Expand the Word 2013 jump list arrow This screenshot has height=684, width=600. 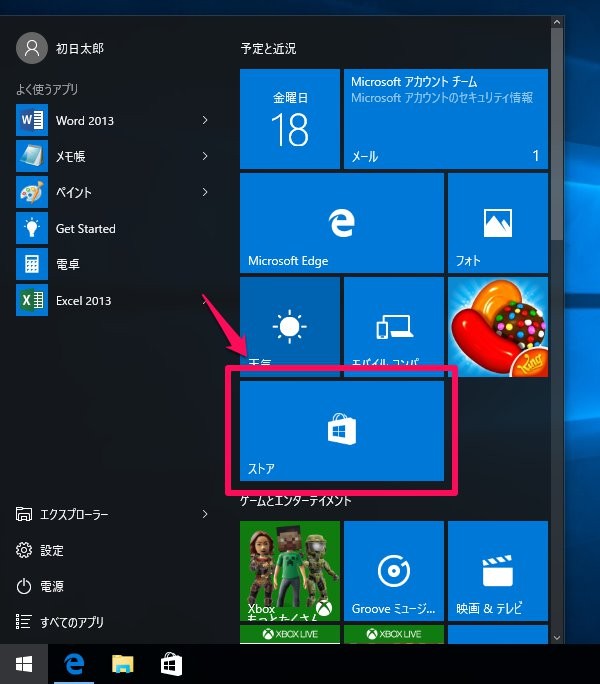205,120
